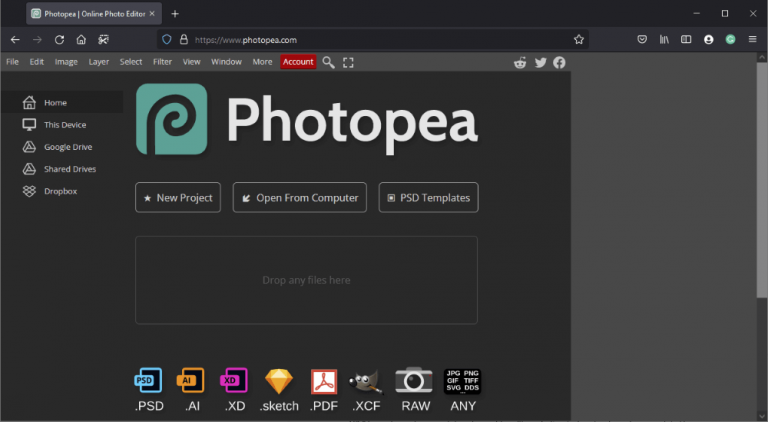Open the Layer menu

(99, 62)
